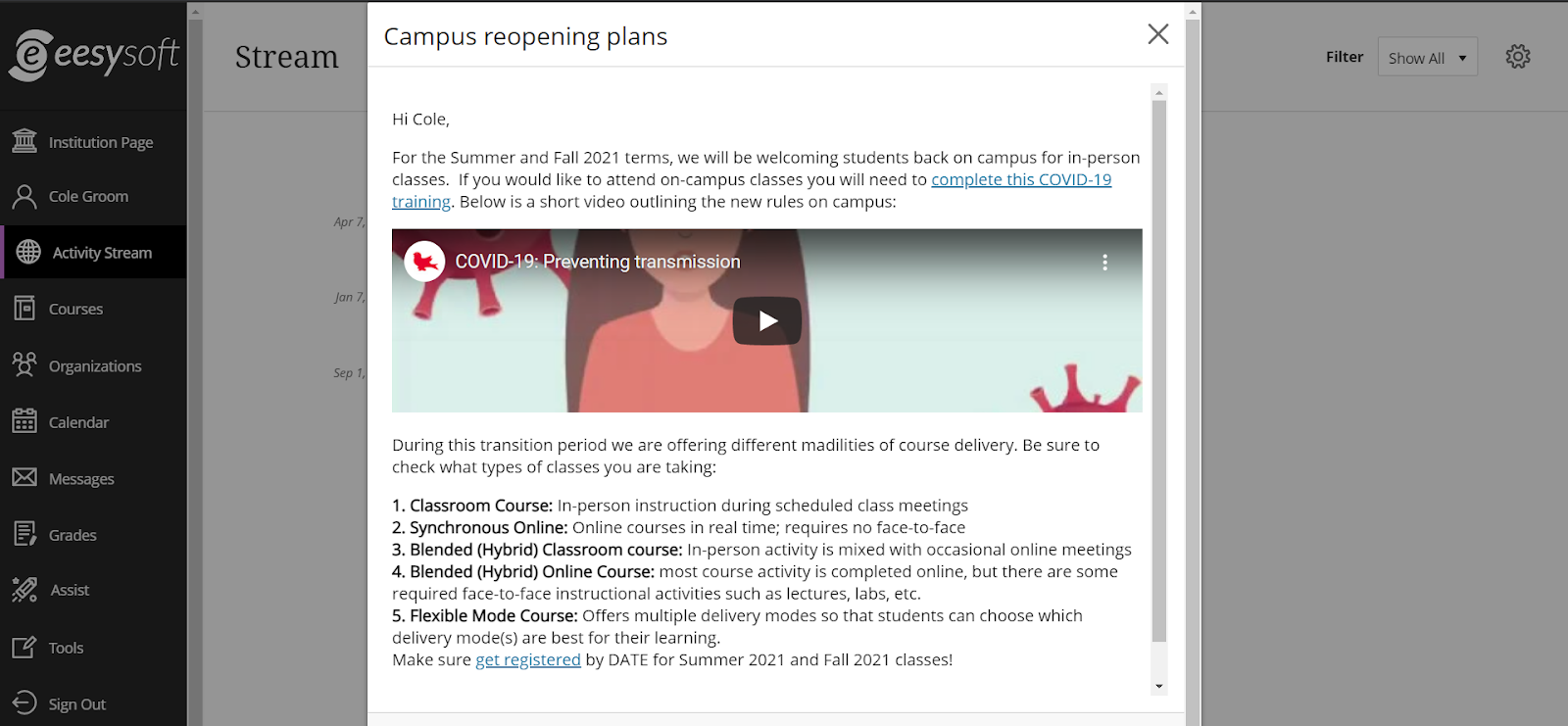Screen dimensions: 1568x726
Task: Click the 'Hi Cole,' greeting text
Action: pos(420,120)
